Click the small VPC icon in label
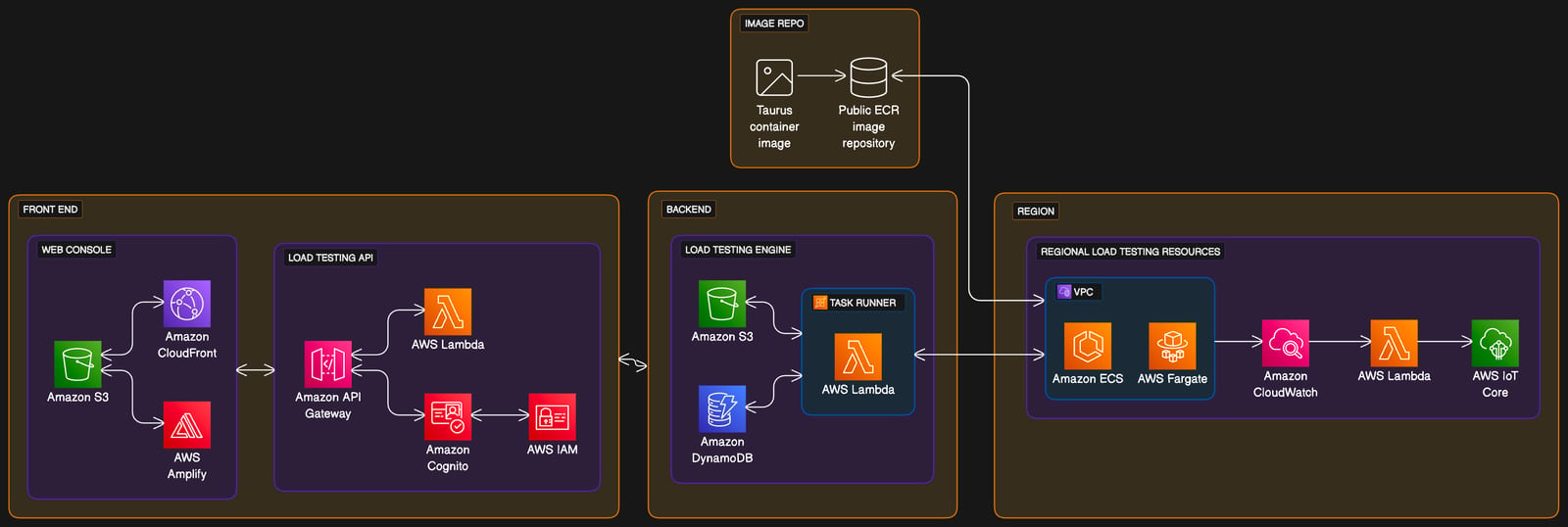 pos(1064,292)
